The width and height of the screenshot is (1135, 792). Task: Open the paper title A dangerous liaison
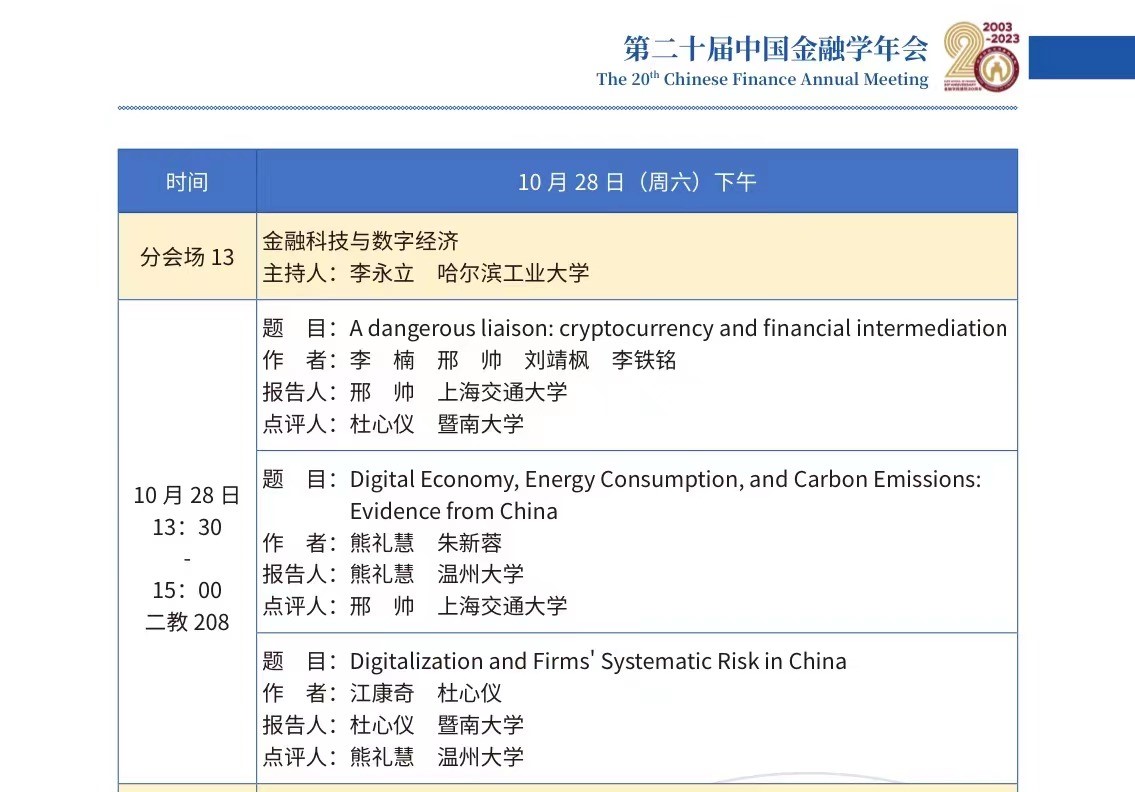(677, 328)
